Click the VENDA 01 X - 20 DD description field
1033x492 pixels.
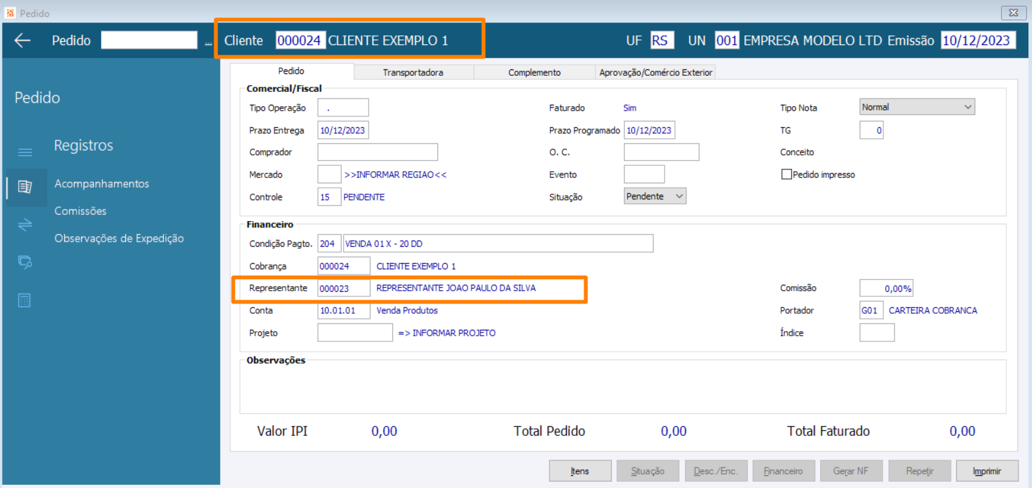(498, 244)
